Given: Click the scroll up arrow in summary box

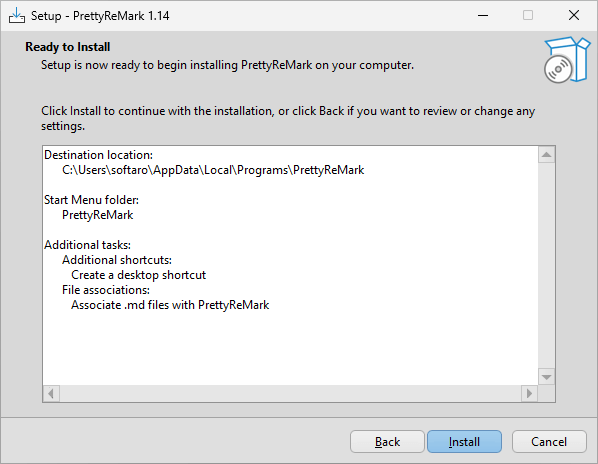Looking at the screenshot, I should pyautogui.click(x=547, y=154).
